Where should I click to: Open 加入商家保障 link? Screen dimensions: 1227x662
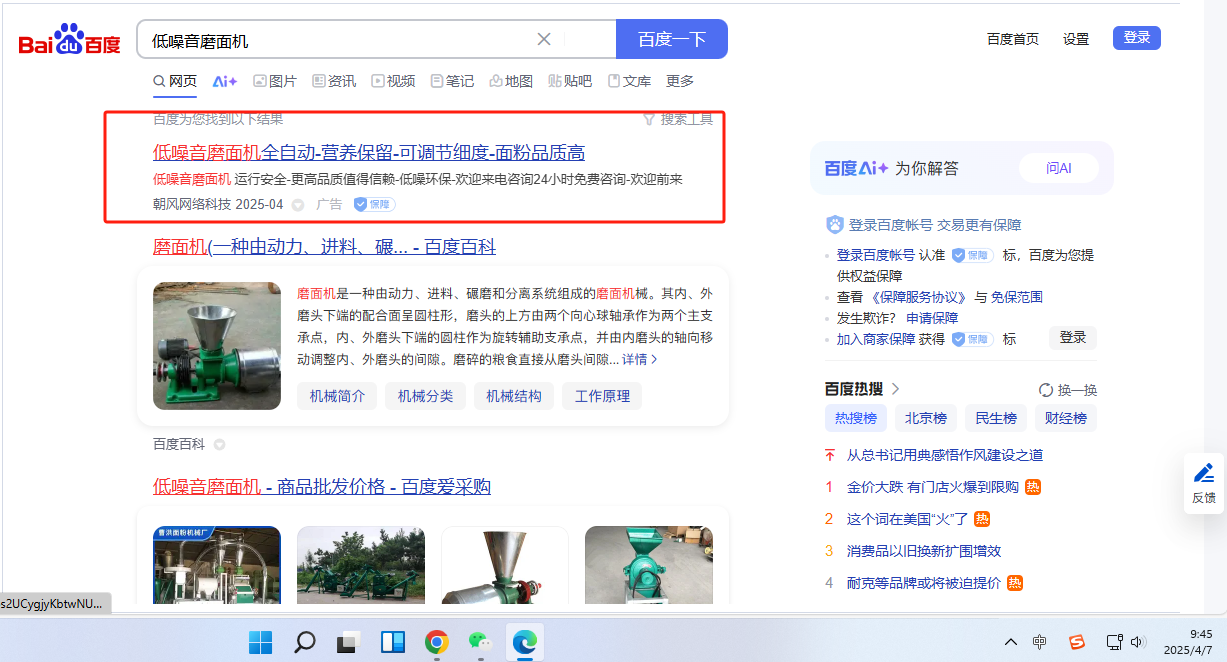click(876, 339)
